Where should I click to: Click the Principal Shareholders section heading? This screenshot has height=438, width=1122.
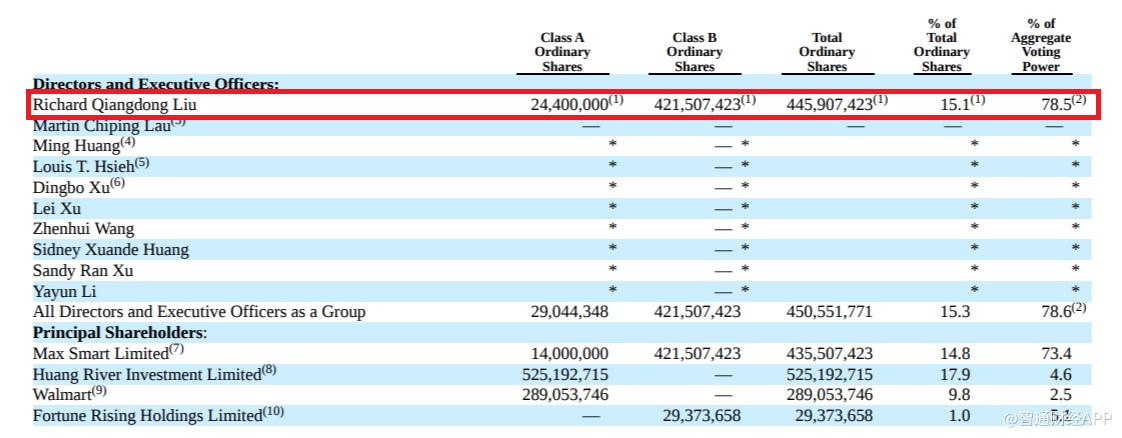[x=120, y=332]
